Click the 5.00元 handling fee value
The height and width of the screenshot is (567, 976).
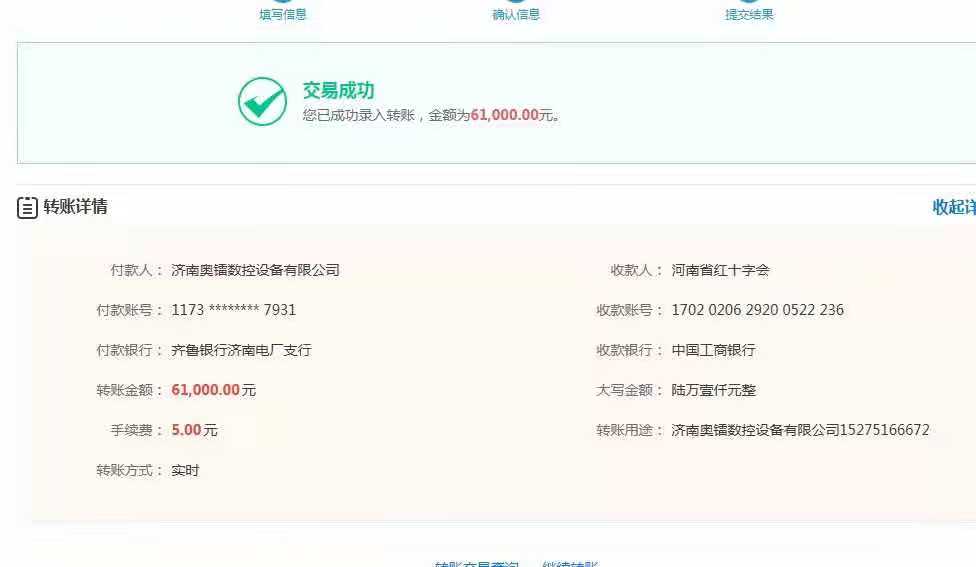coord(194,430)
